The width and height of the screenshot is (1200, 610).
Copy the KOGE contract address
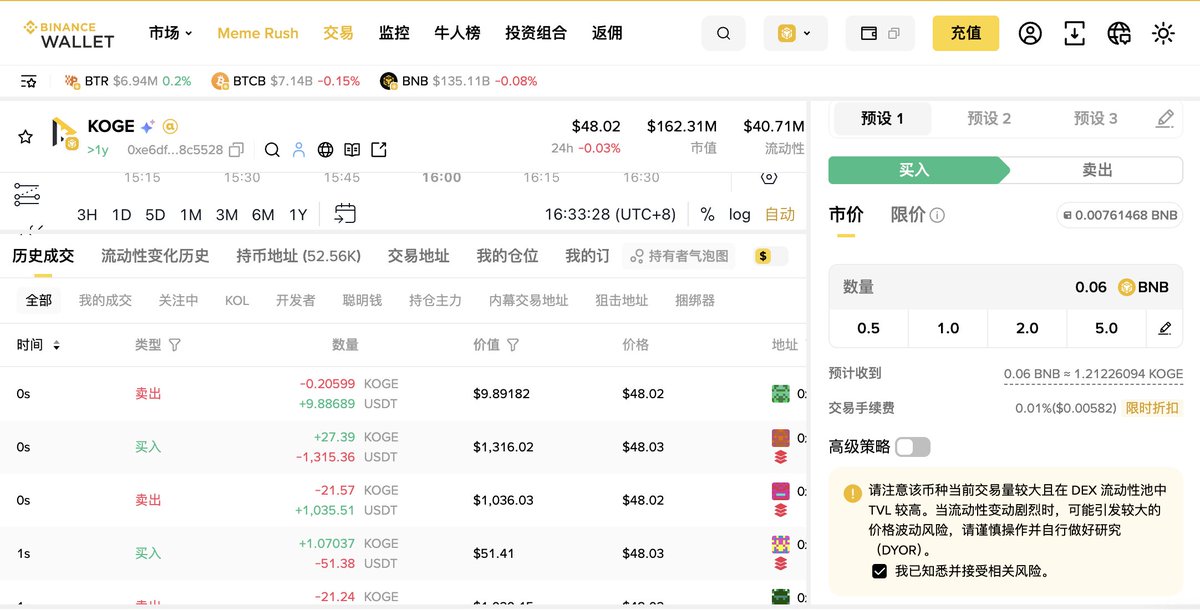click(x=236, y=150)
